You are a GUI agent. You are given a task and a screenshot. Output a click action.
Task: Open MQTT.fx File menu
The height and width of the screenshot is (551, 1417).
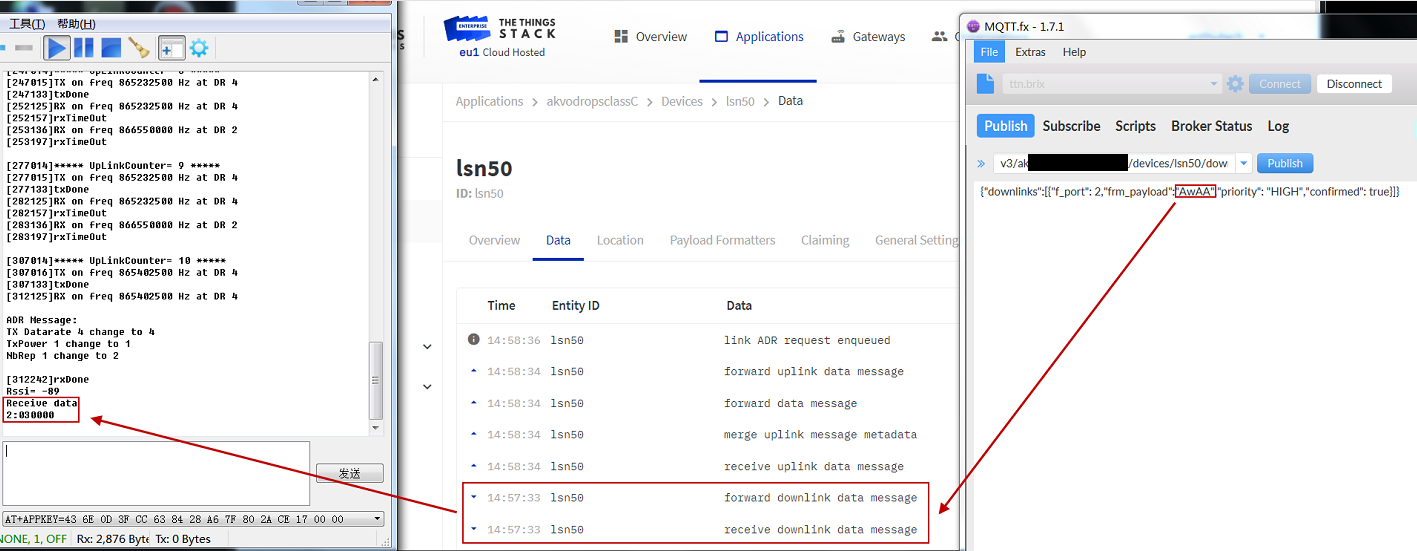point(989,52)
